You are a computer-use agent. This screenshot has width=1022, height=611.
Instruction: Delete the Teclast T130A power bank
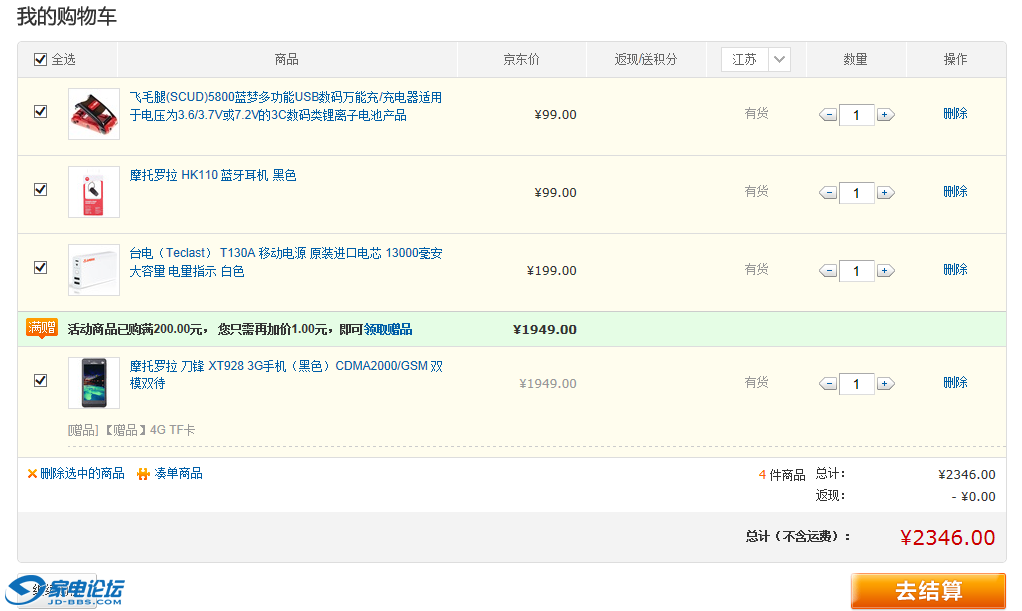(x=955, y=270)
